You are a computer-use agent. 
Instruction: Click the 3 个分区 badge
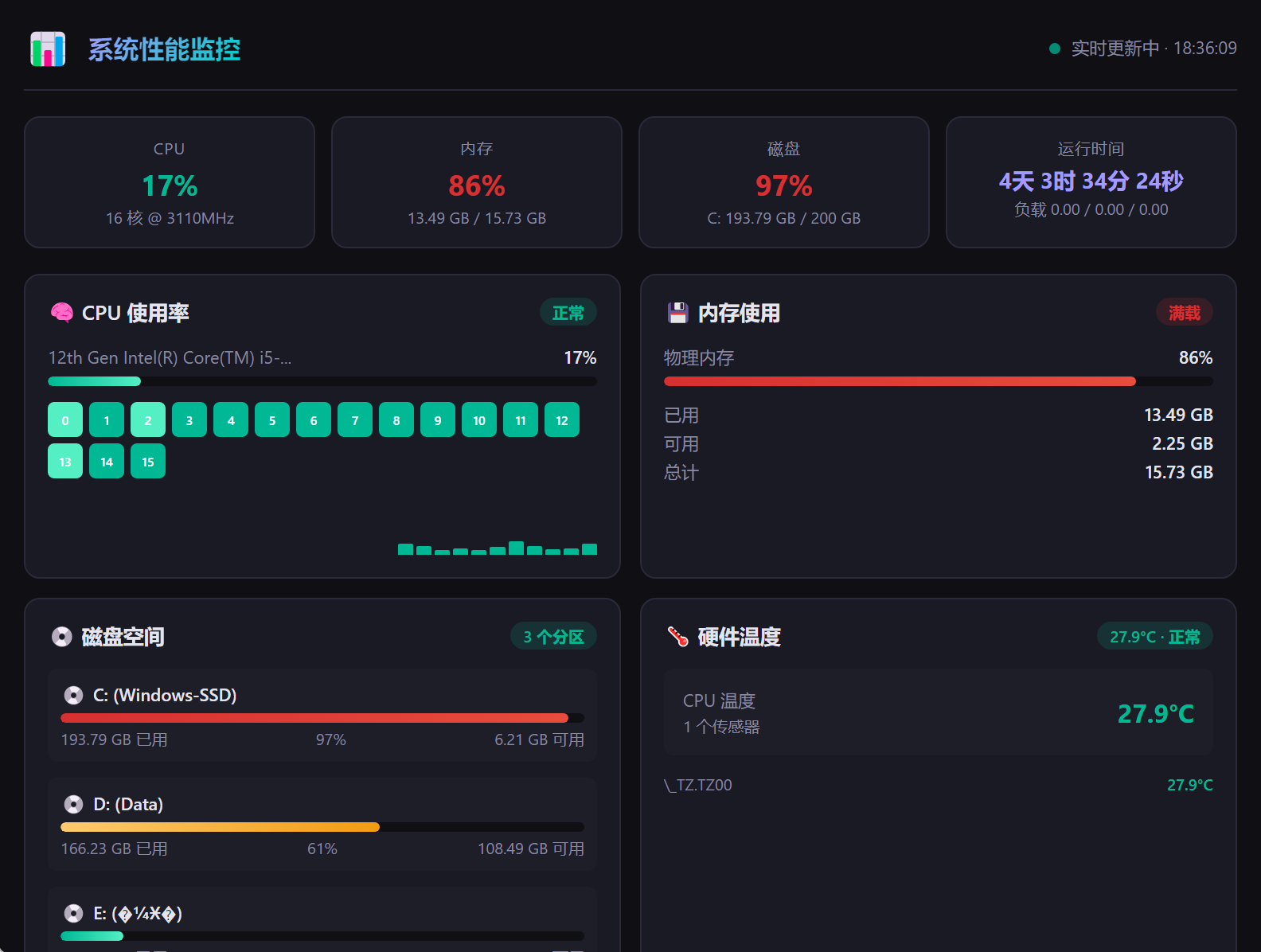pos(553,637)
